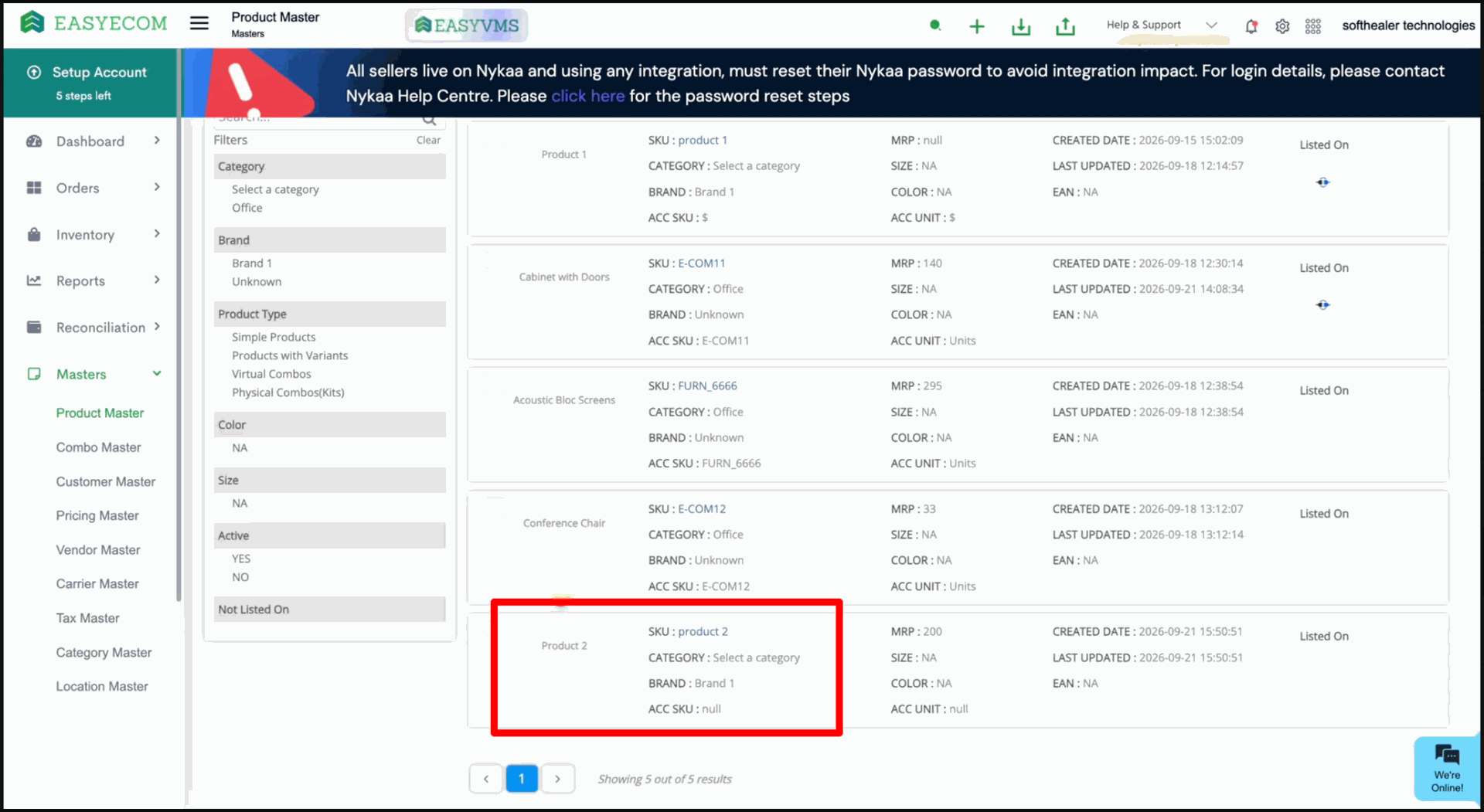Open Tax Master in sidebar

[87, 618]
